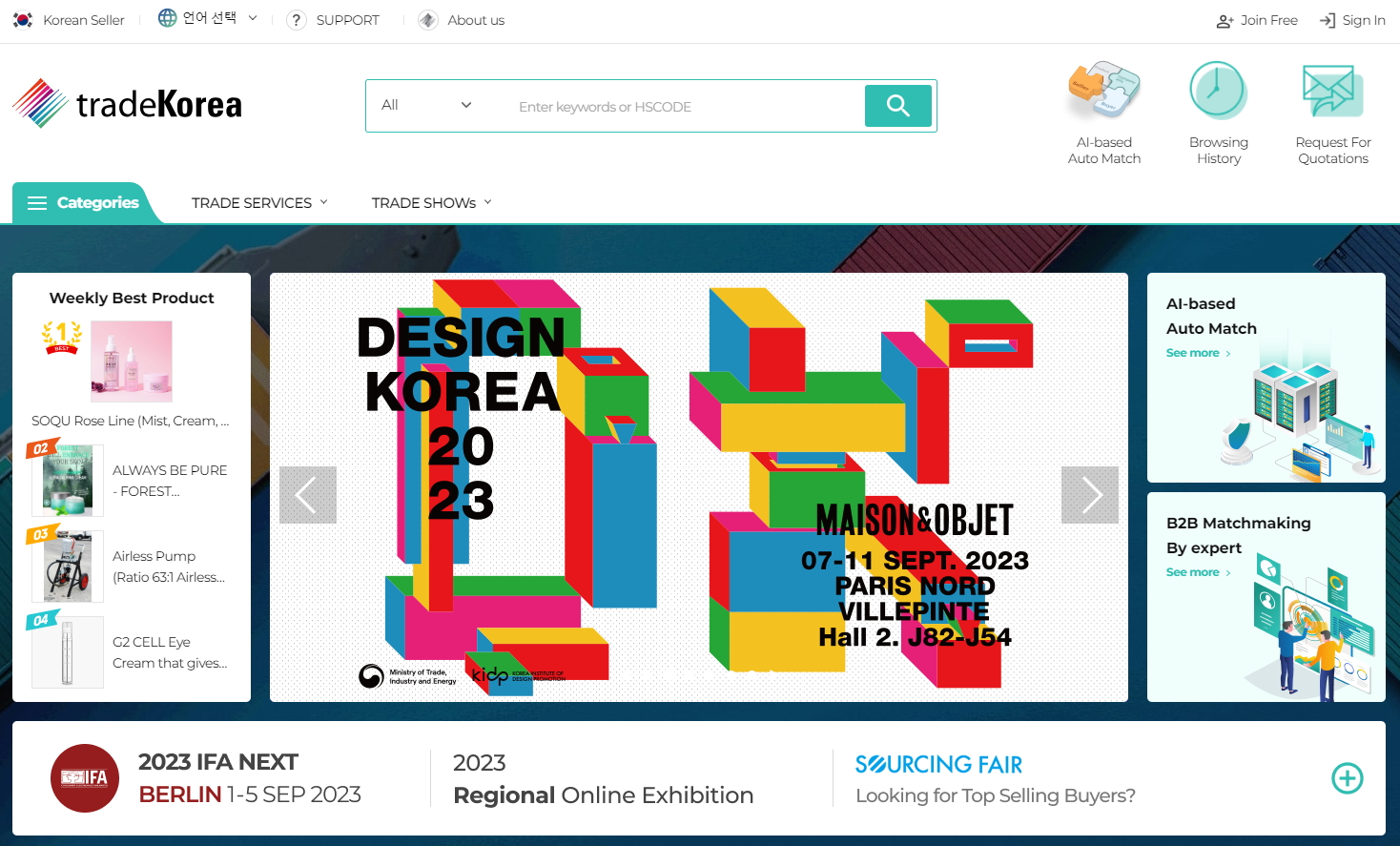Click the globe language icon
Image resolution: width=1400 pixels, height=846 pixels.
168,18
